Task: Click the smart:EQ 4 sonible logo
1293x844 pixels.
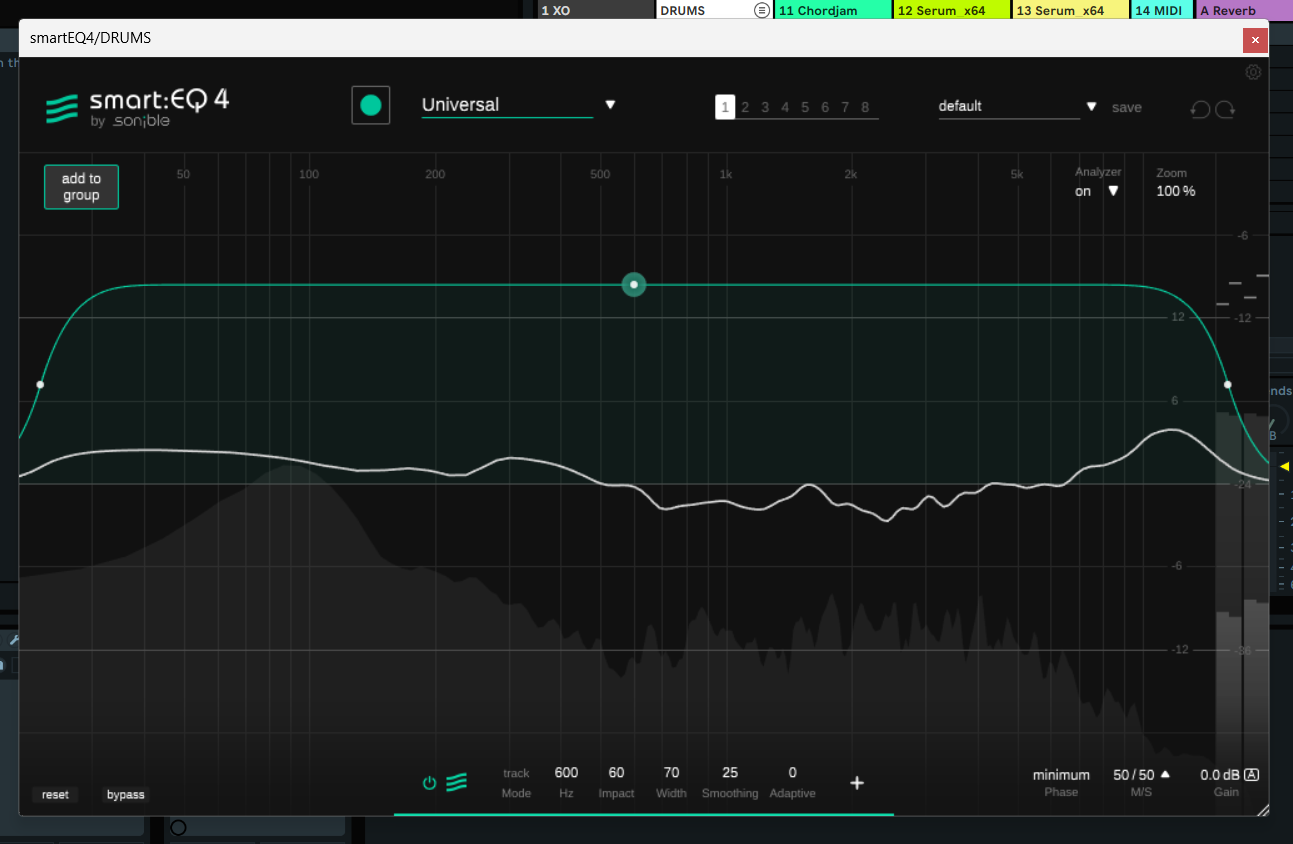Action: point(137,107)
